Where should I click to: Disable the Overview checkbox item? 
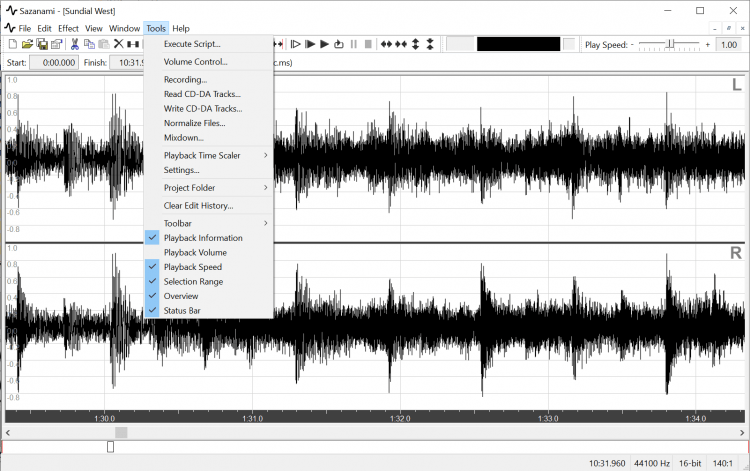coord(181,296)
